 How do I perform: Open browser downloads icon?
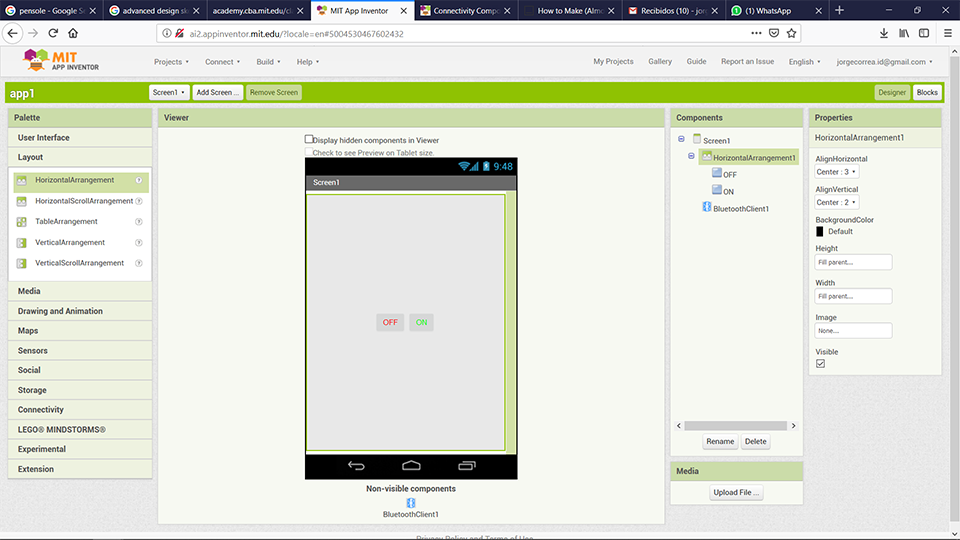pyautogui.click(x=883, y=33)
